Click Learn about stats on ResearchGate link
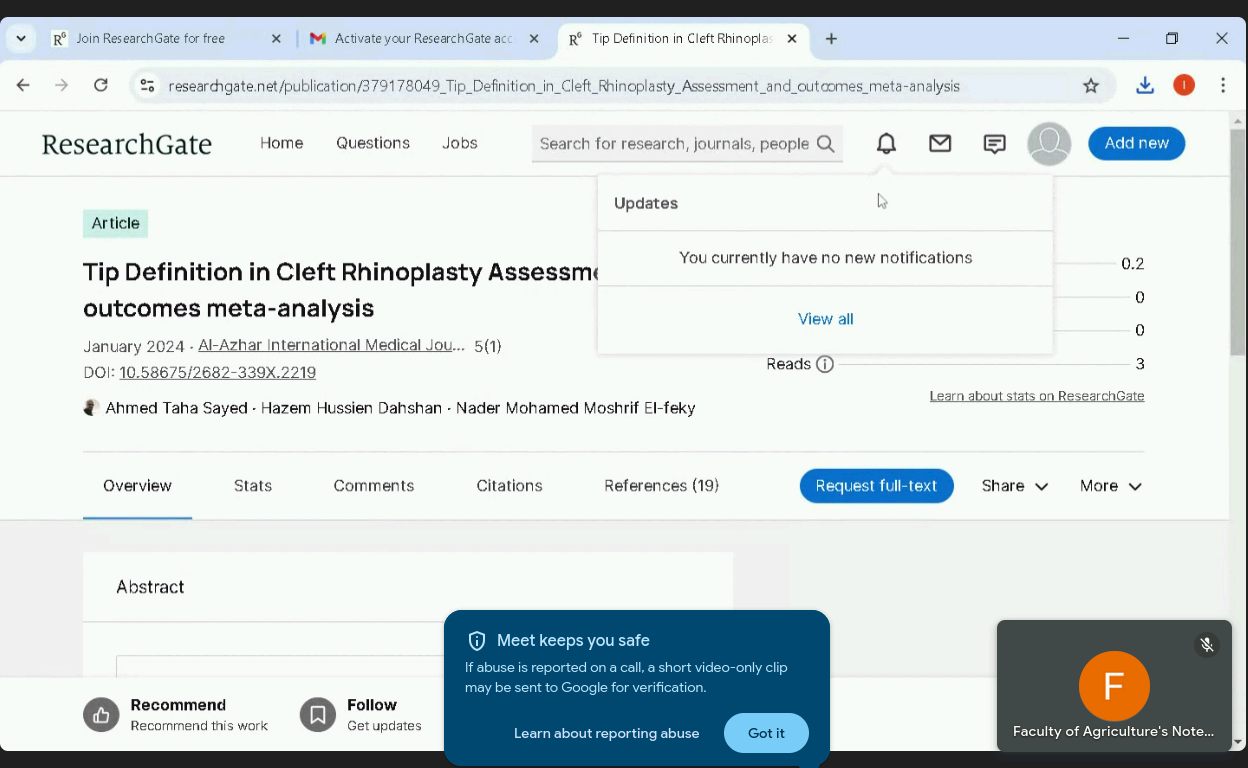Viewport: 1248px width, 768px height. tap(1037, 396)
